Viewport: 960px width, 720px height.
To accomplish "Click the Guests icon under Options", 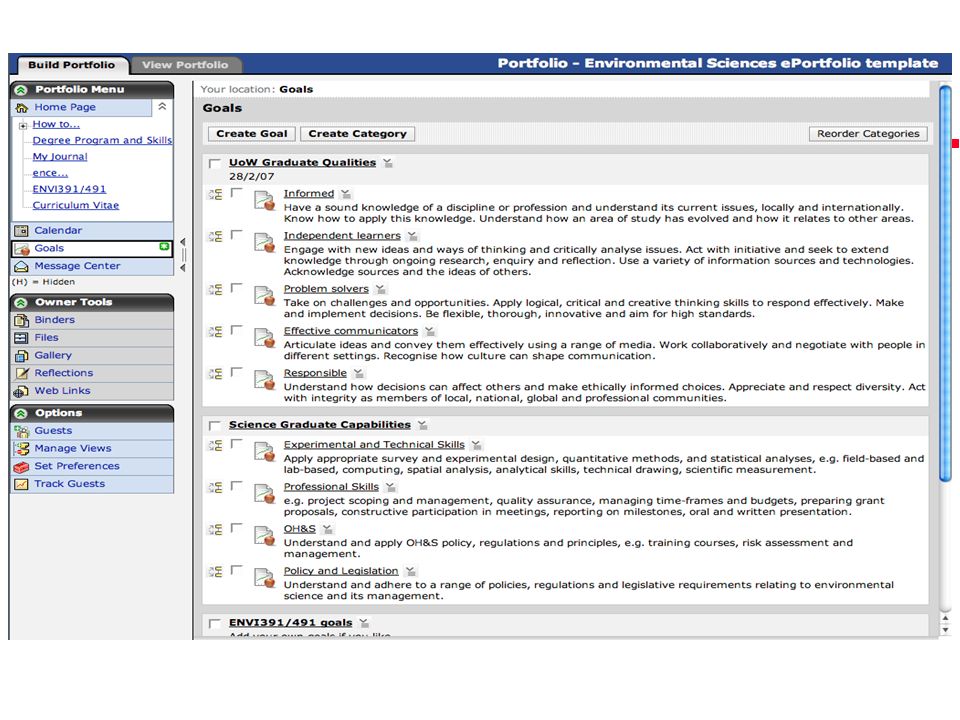I will (x=21, y=431).
